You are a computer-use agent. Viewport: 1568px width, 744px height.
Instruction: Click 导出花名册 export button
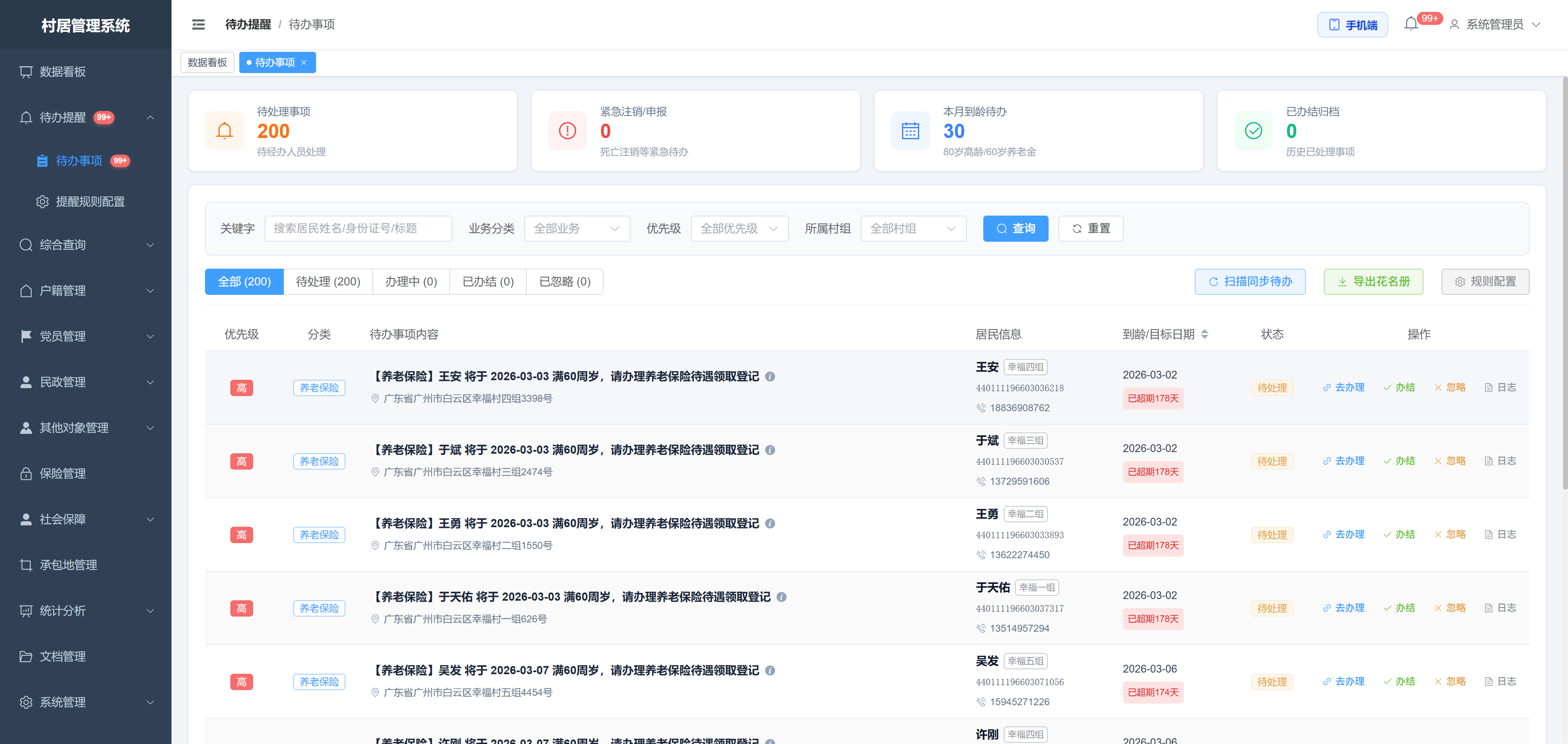coord(1373,282)
